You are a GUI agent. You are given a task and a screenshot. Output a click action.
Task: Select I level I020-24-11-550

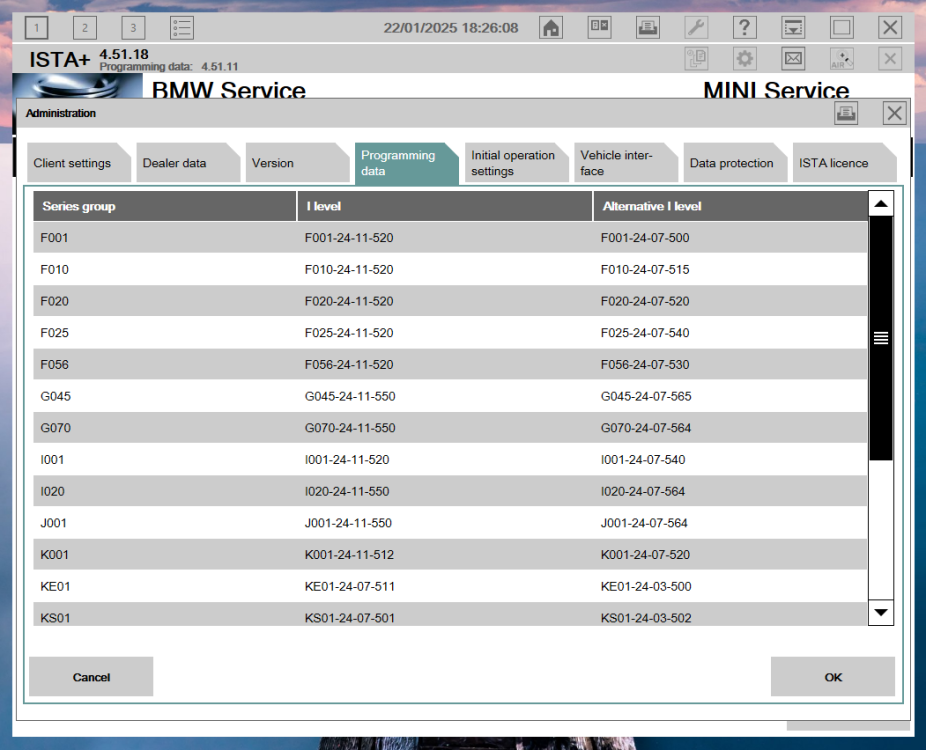(x=347, y=491)
